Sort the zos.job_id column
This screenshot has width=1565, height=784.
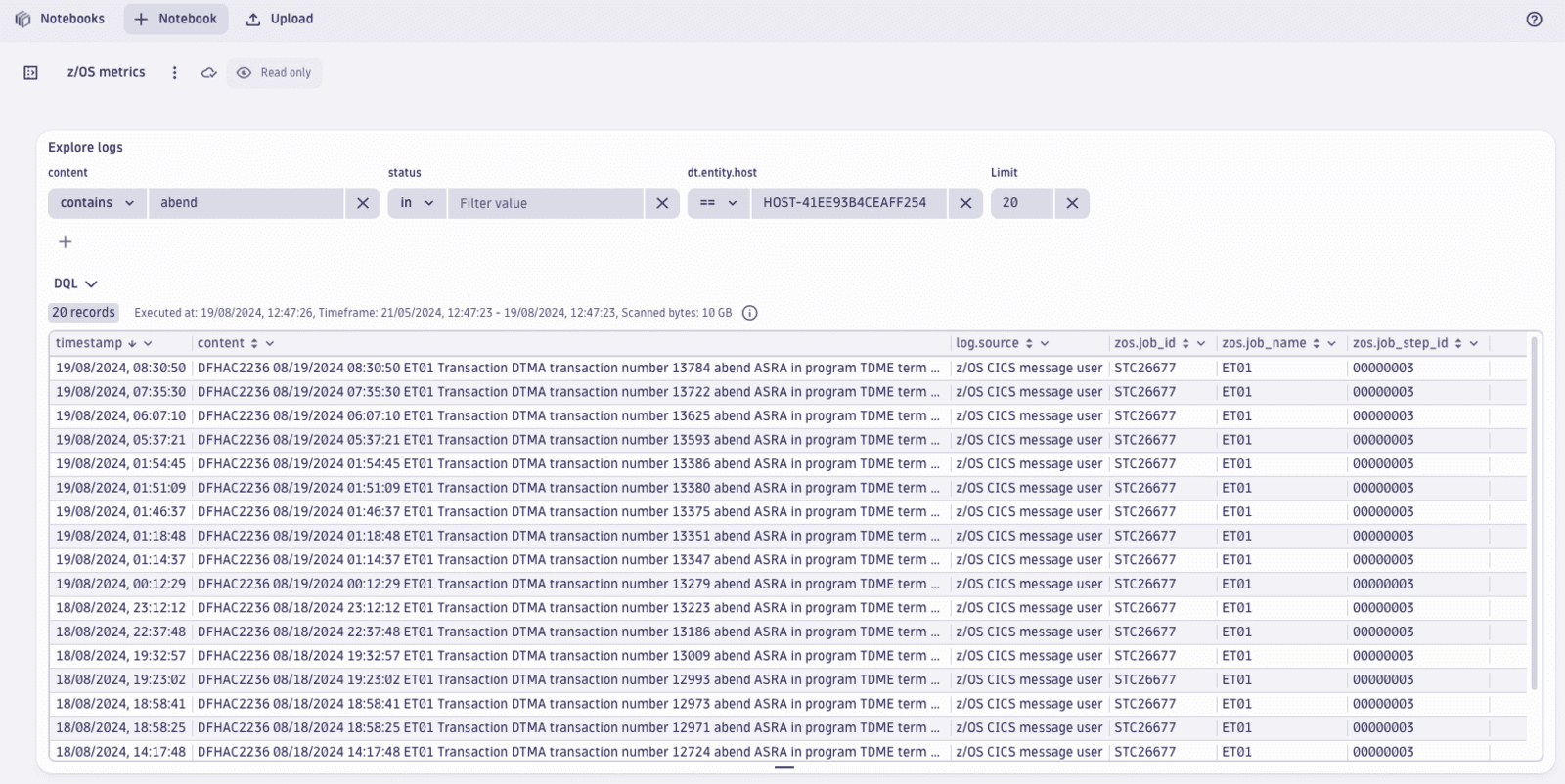tap(1185, 343)
